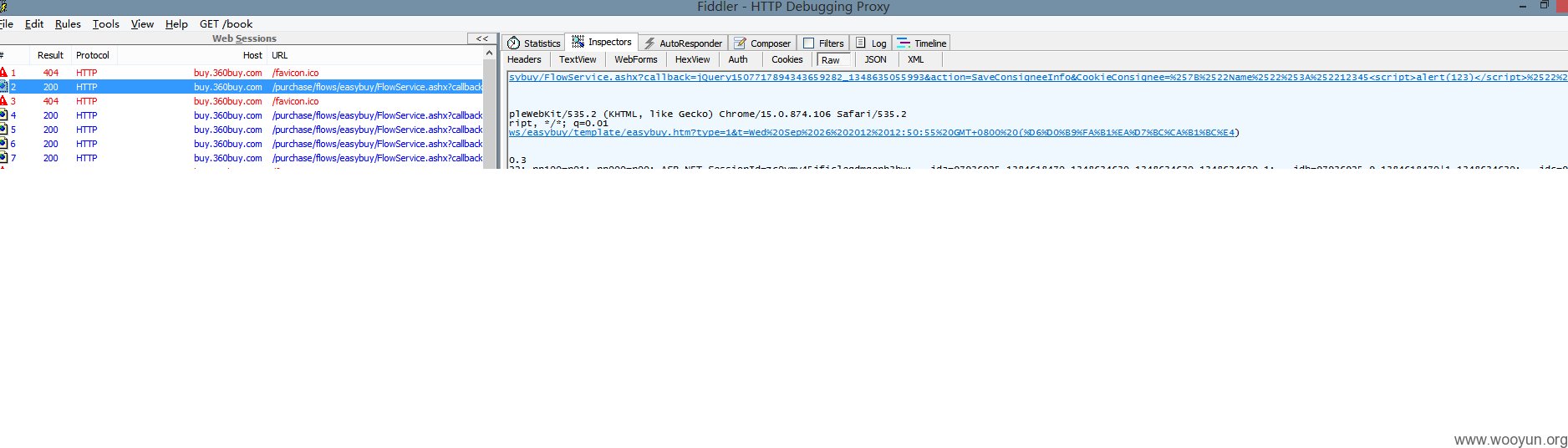Select the Raw inspector view
Image resolution: width=1568 pixels, height=448 pixels.
tap(832, 60)
